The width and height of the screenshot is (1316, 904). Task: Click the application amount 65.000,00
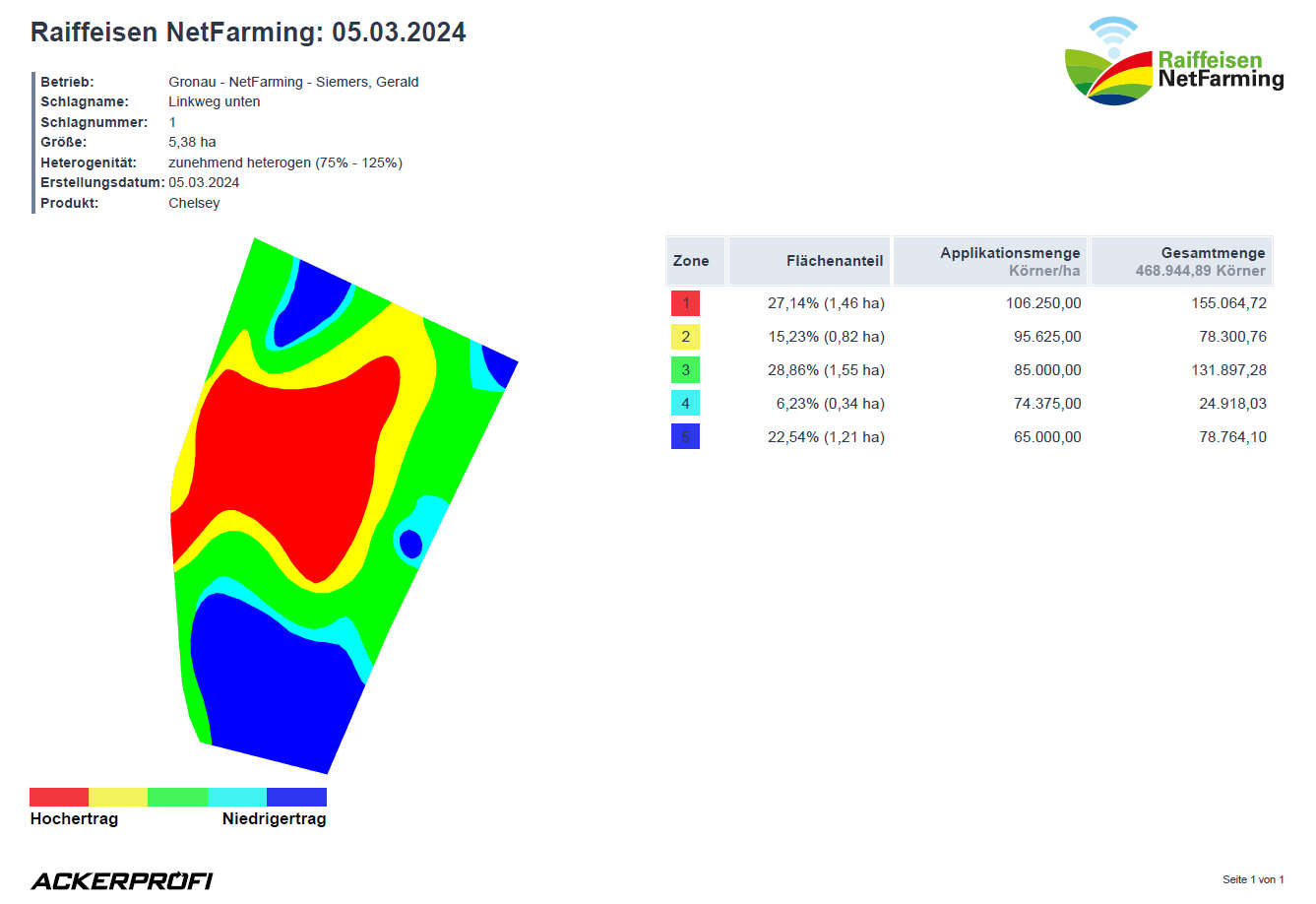coord(1047,437)
